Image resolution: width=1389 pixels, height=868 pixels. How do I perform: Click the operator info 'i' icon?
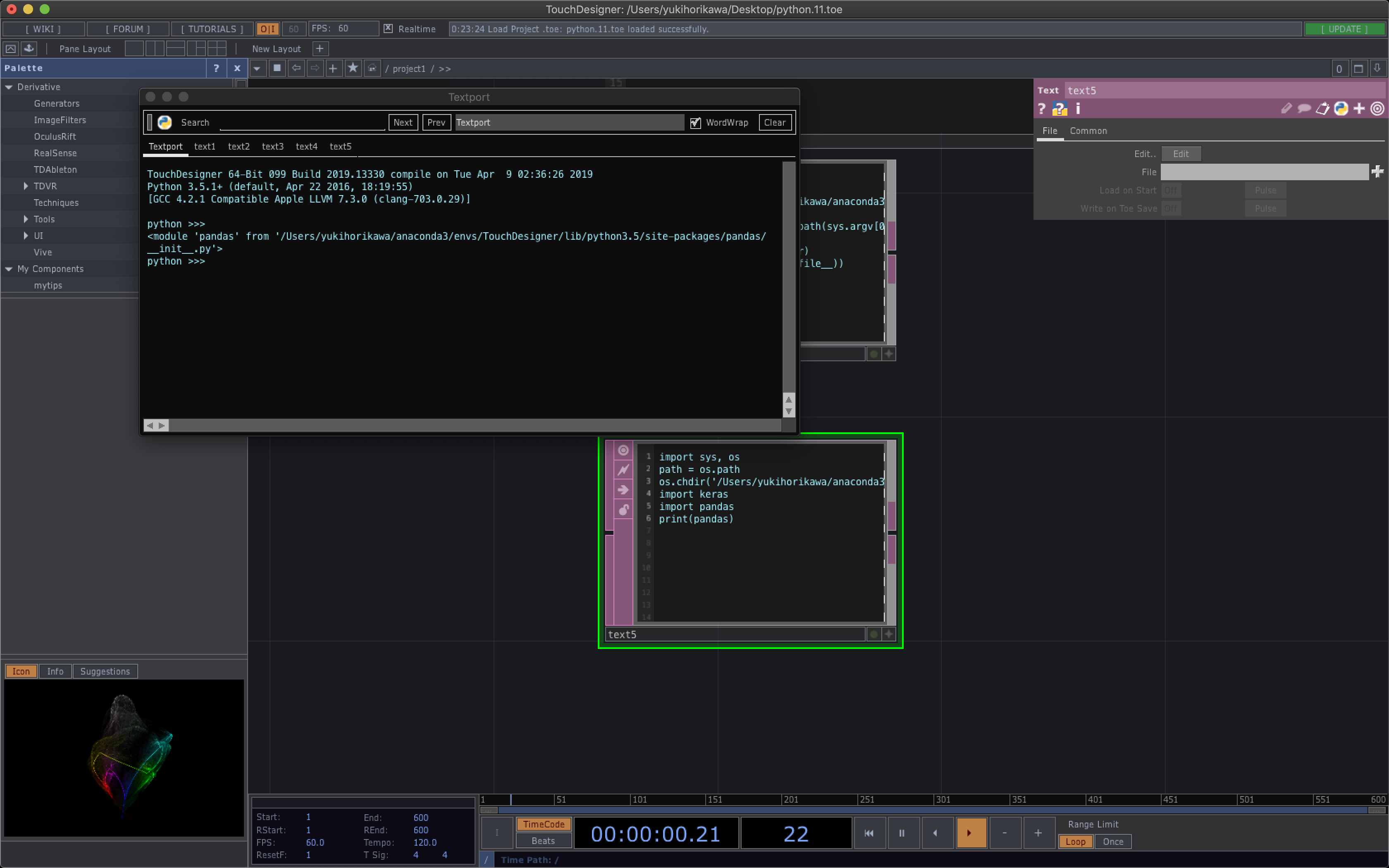1077,108
